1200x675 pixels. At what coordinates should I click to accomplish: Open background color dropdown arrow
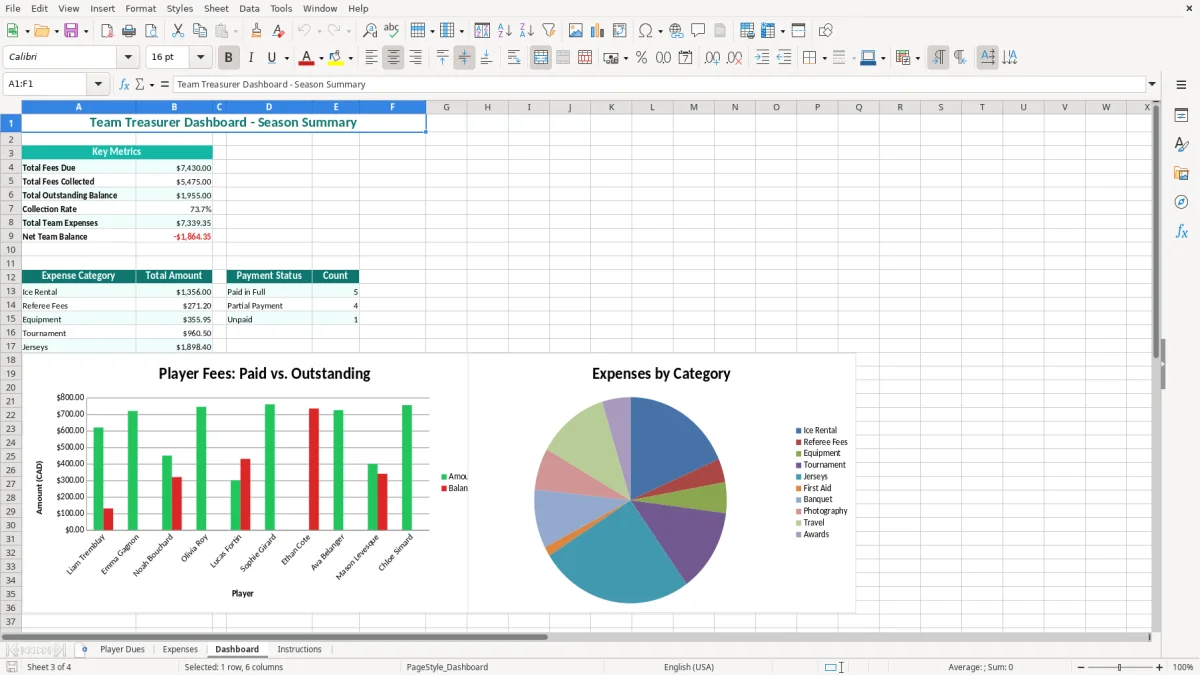(x=350, y=58)
